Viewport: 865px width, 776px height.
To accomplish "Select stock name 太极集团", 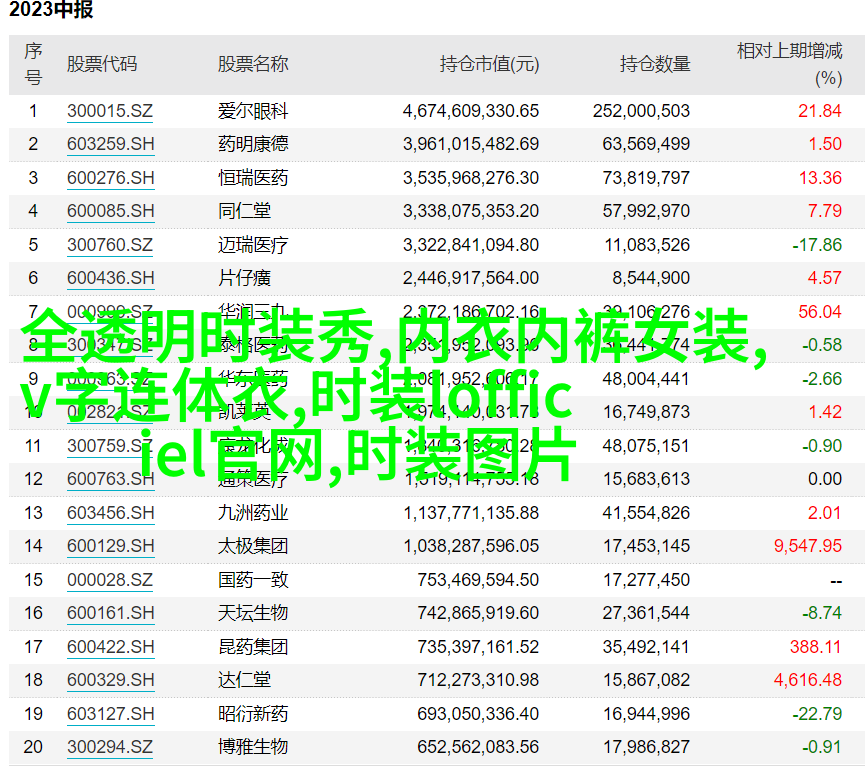I will [253, 546].
